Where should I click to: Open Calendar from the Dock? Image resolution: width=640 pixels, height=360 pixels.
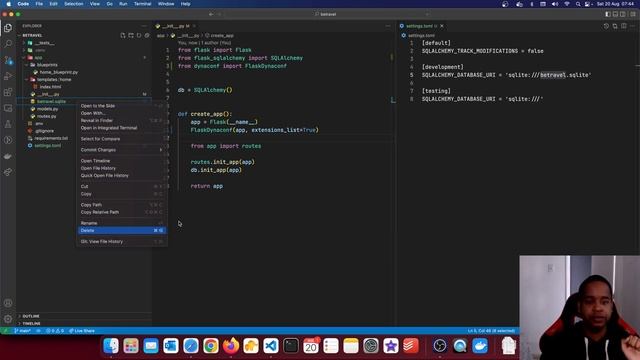pyautogui.click(x=311, y=346)
